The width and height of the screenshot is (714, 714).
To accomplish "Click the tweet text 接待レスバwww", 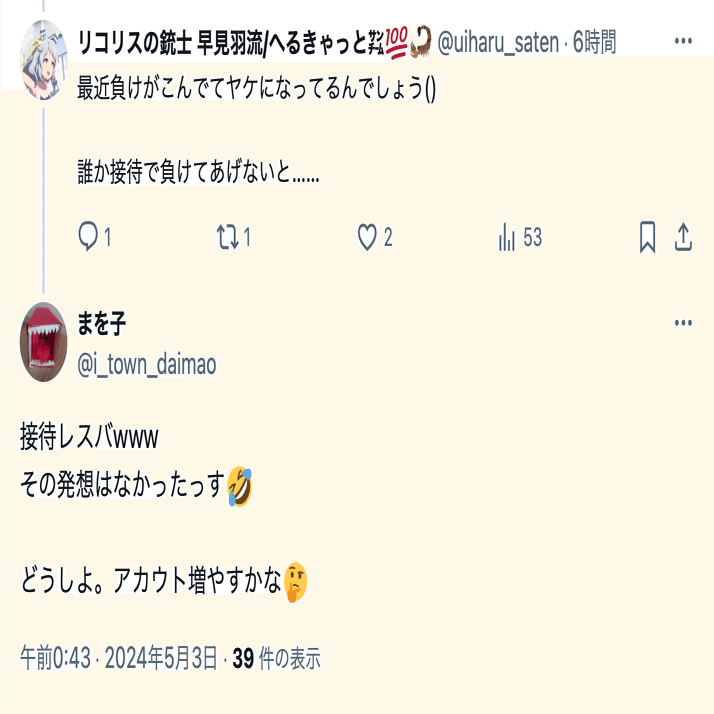I will [89, 437].
